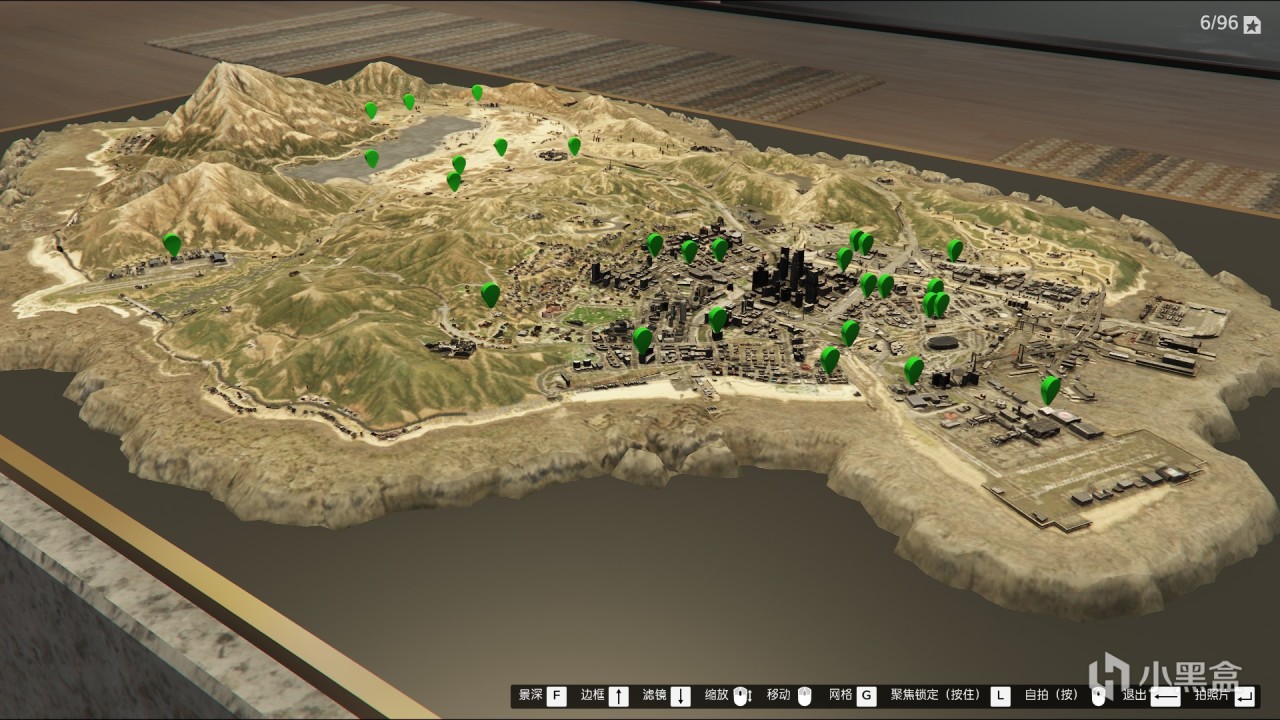Click the 6/96 photo counter

(x=1219, y=23)
